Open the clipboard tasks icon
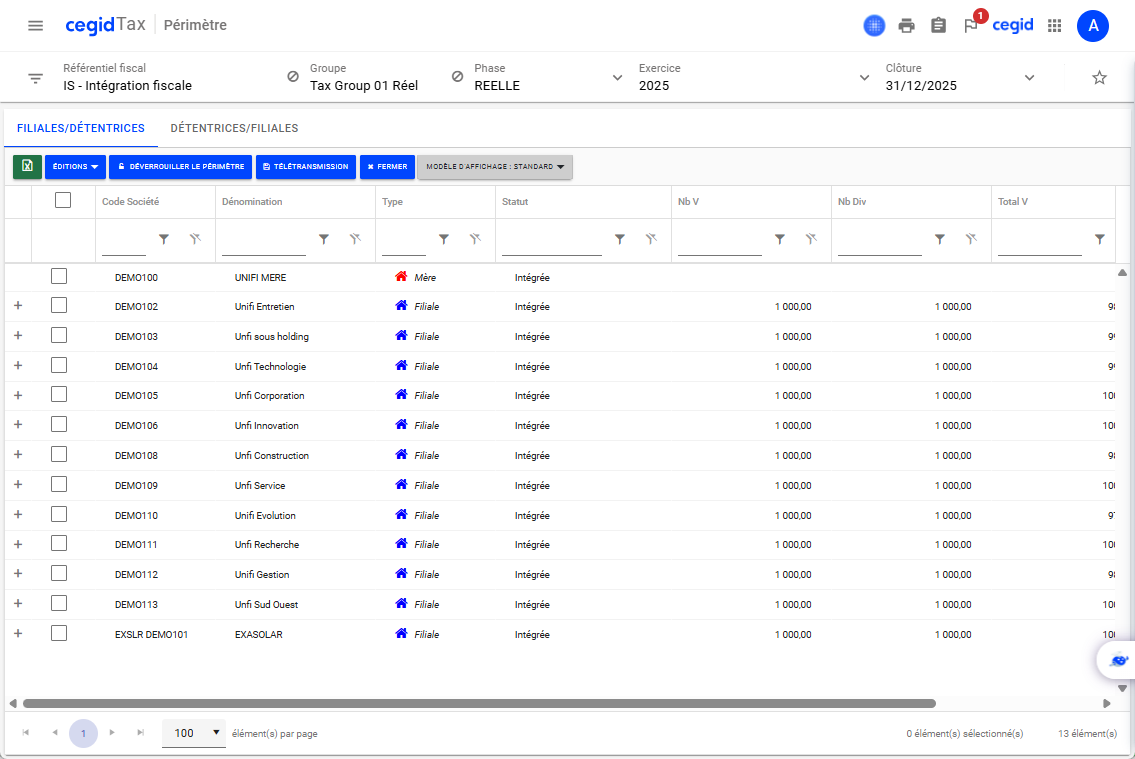The image size is (1135, 759). click(938, 26)
